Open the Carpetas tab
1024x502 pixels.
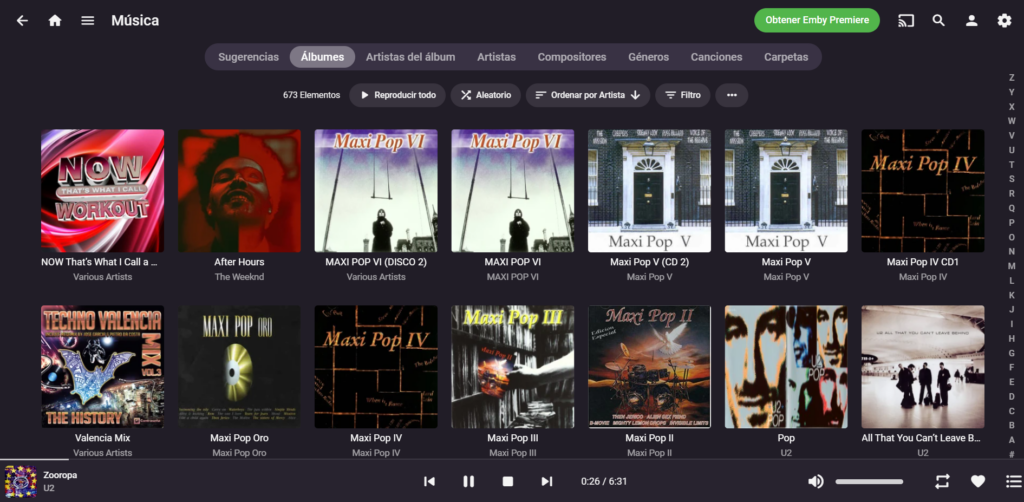click(x=786, y=57)
